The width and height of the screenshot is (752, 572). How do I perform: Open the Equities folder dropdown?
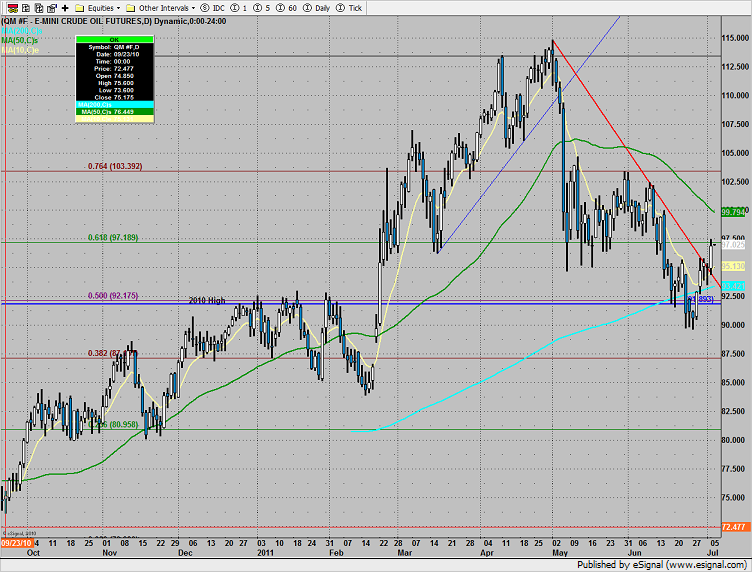coord(98,8)
